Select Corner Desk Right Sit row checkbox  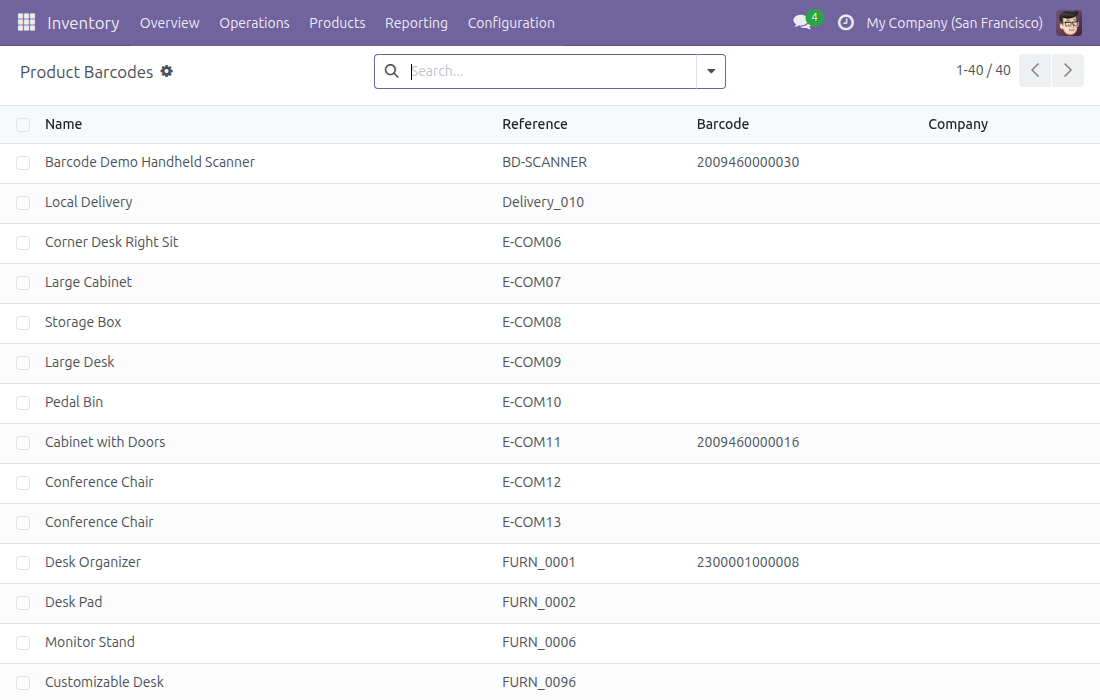click(x=23, y=243)
